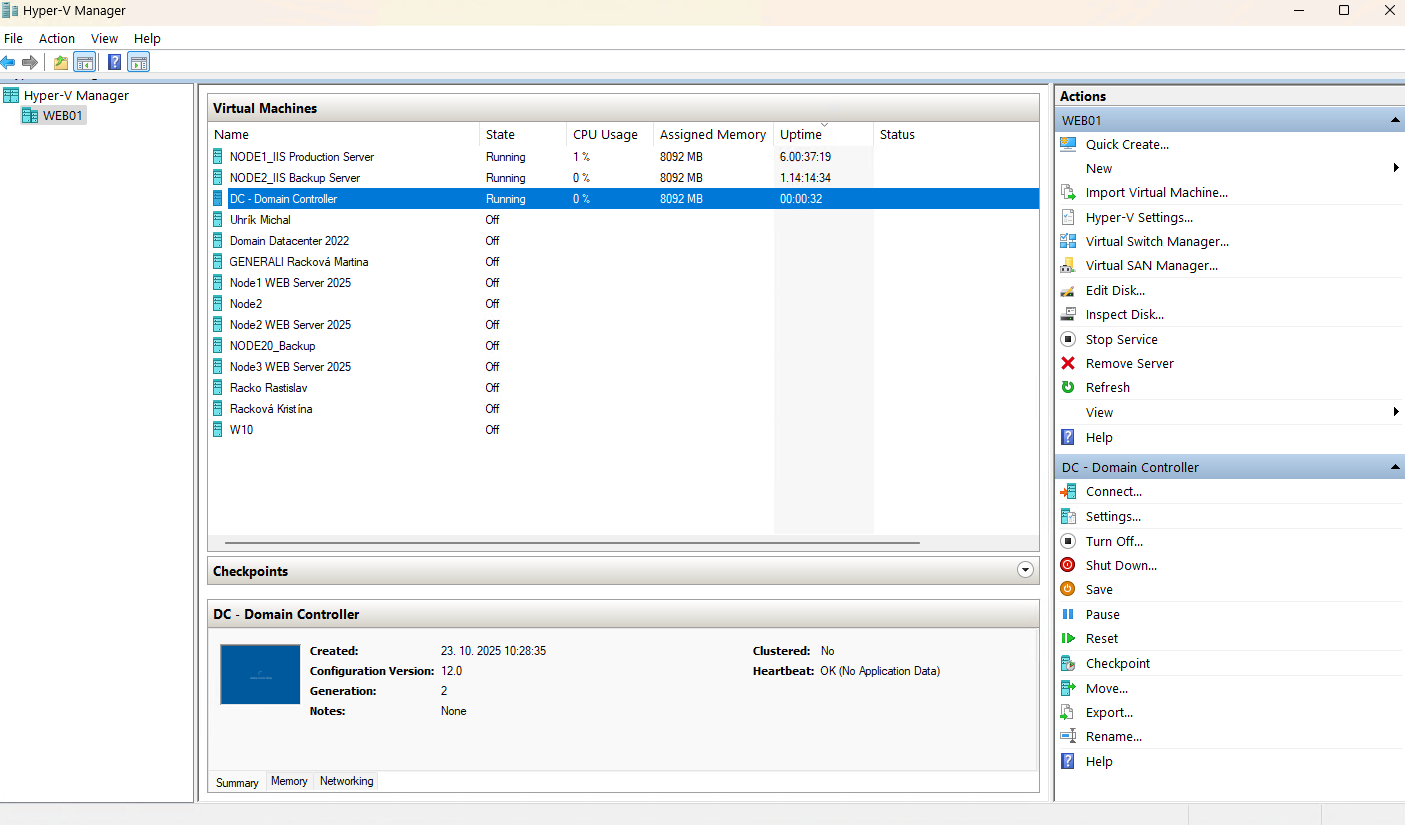Click the Back arrow toolbar icon
The height and width of the screenshot is (825, 1405).
click(8, 62)
